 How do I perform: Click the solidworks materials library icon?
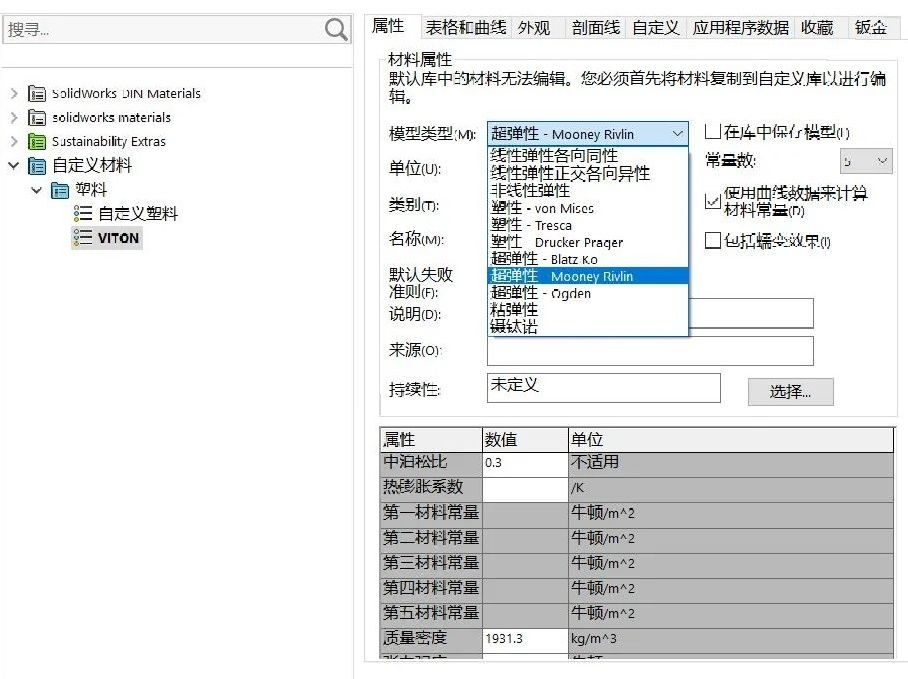[x=37, y=117]
